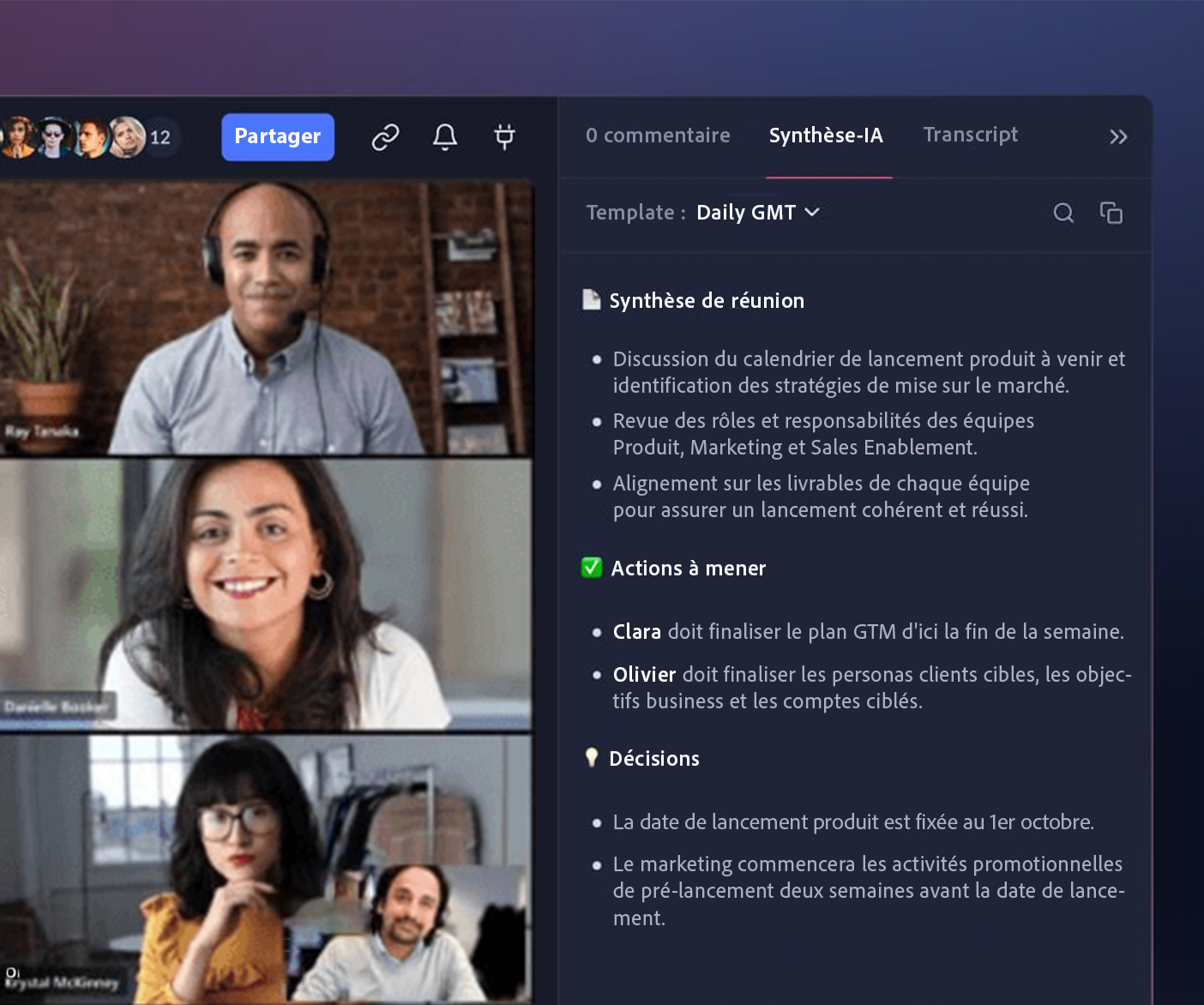
Task: Click the green checkmark beside Actions à mener
Action: click(590, 567)
